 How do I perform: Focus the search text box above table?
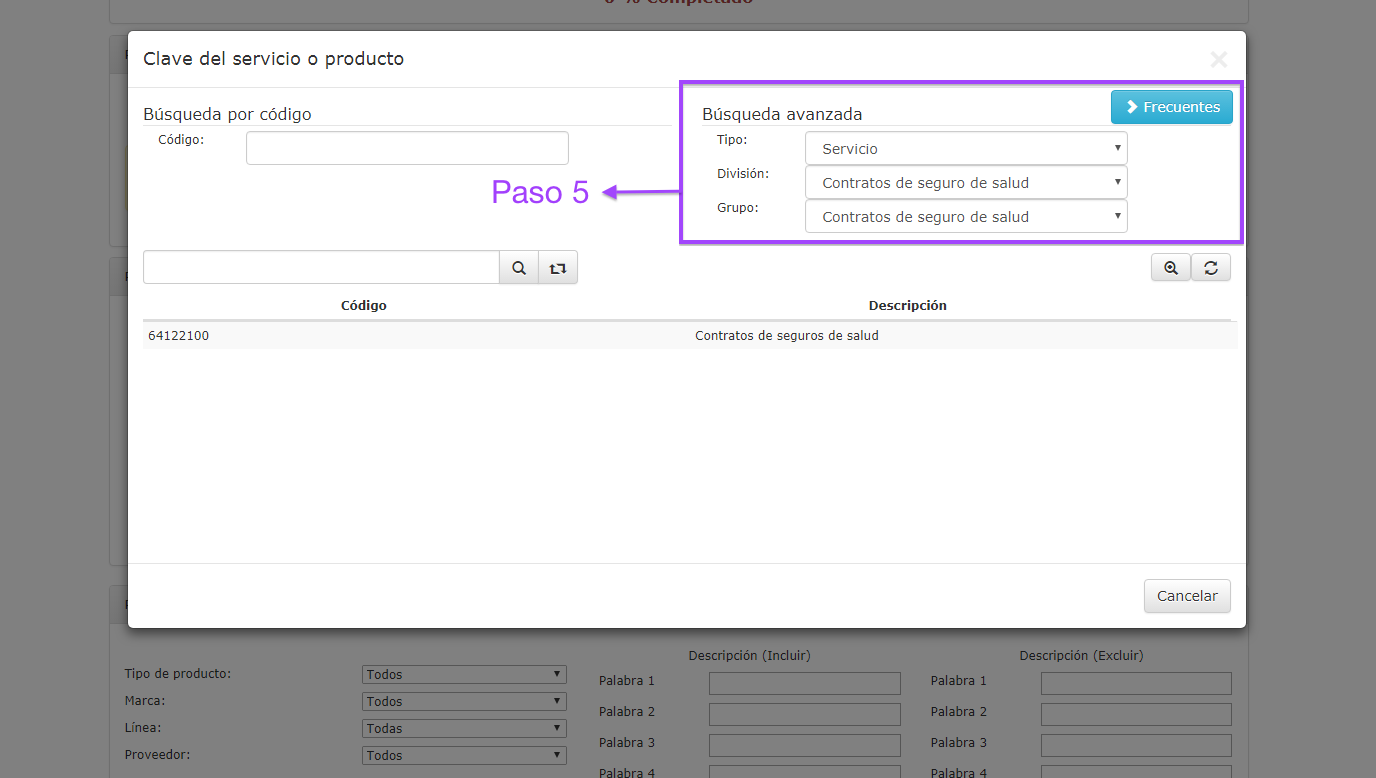(321, 268)
